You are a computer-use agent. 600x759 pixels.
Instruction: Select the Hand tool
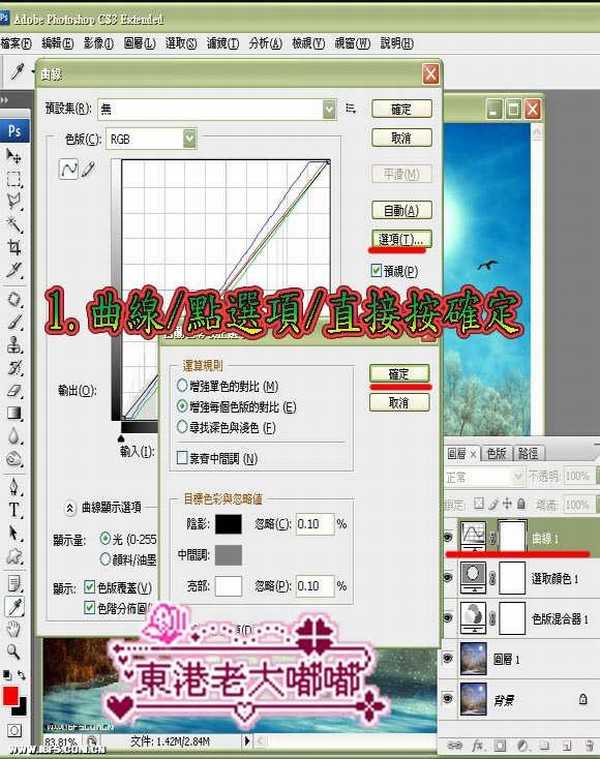(14, 629)
